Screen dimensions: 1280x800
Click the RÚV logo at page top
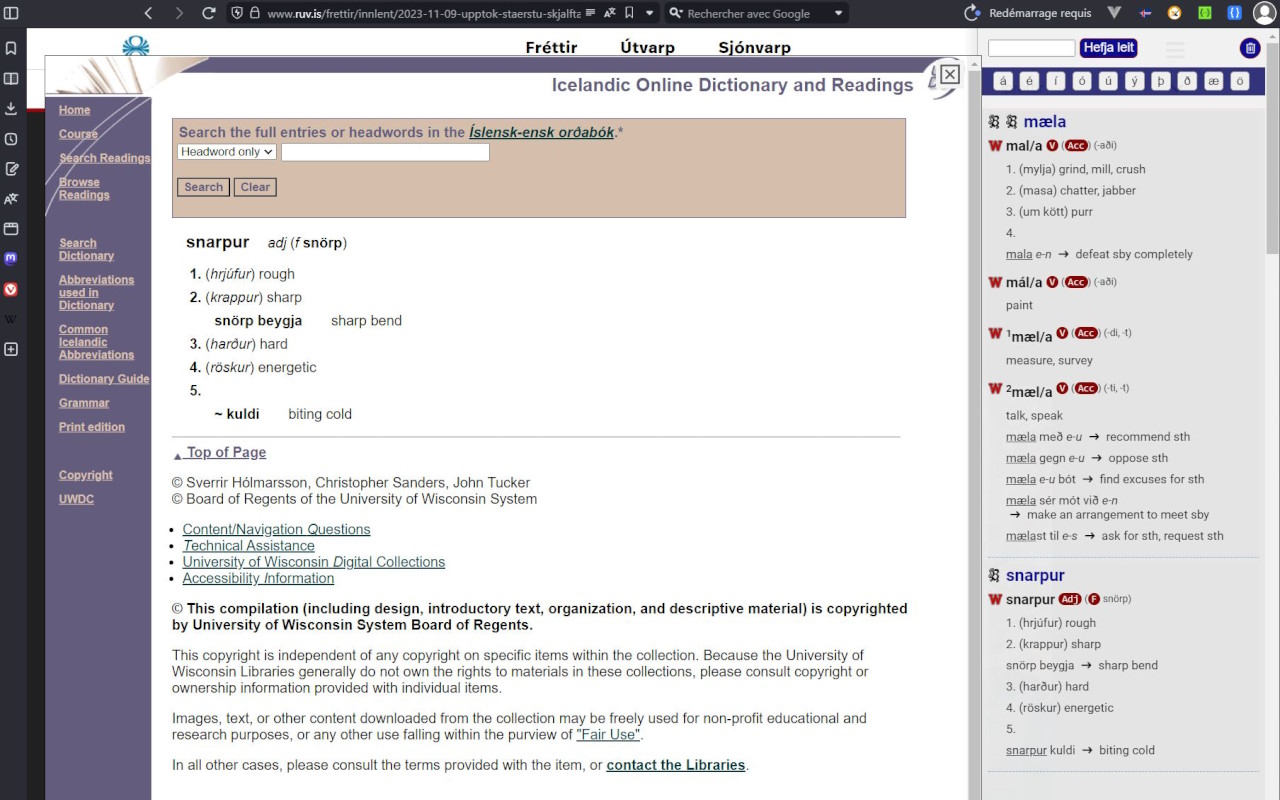click(x=136, y=46)
